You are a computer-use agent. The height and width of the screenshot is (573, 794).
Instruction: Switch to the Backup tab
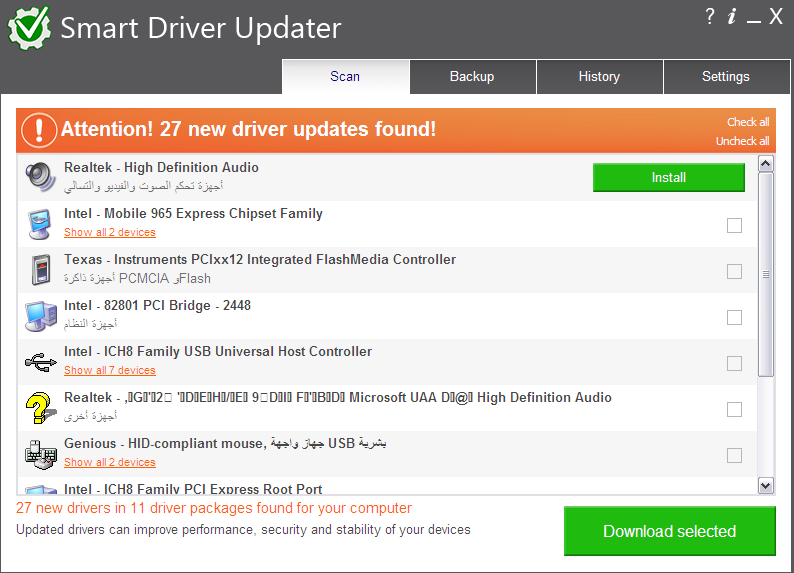coord(472,77)
